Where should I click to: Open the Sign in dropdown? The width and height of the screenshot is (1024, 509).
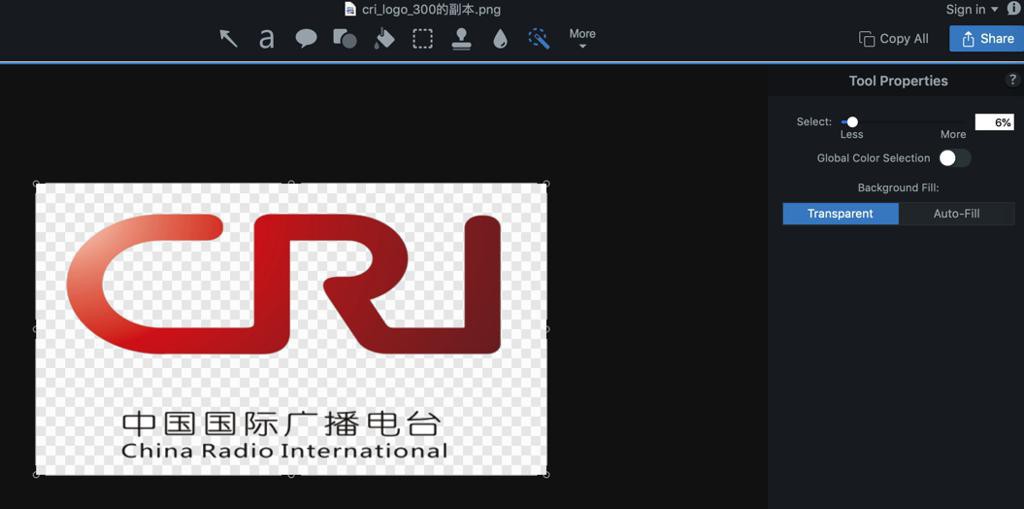(972, 9)
